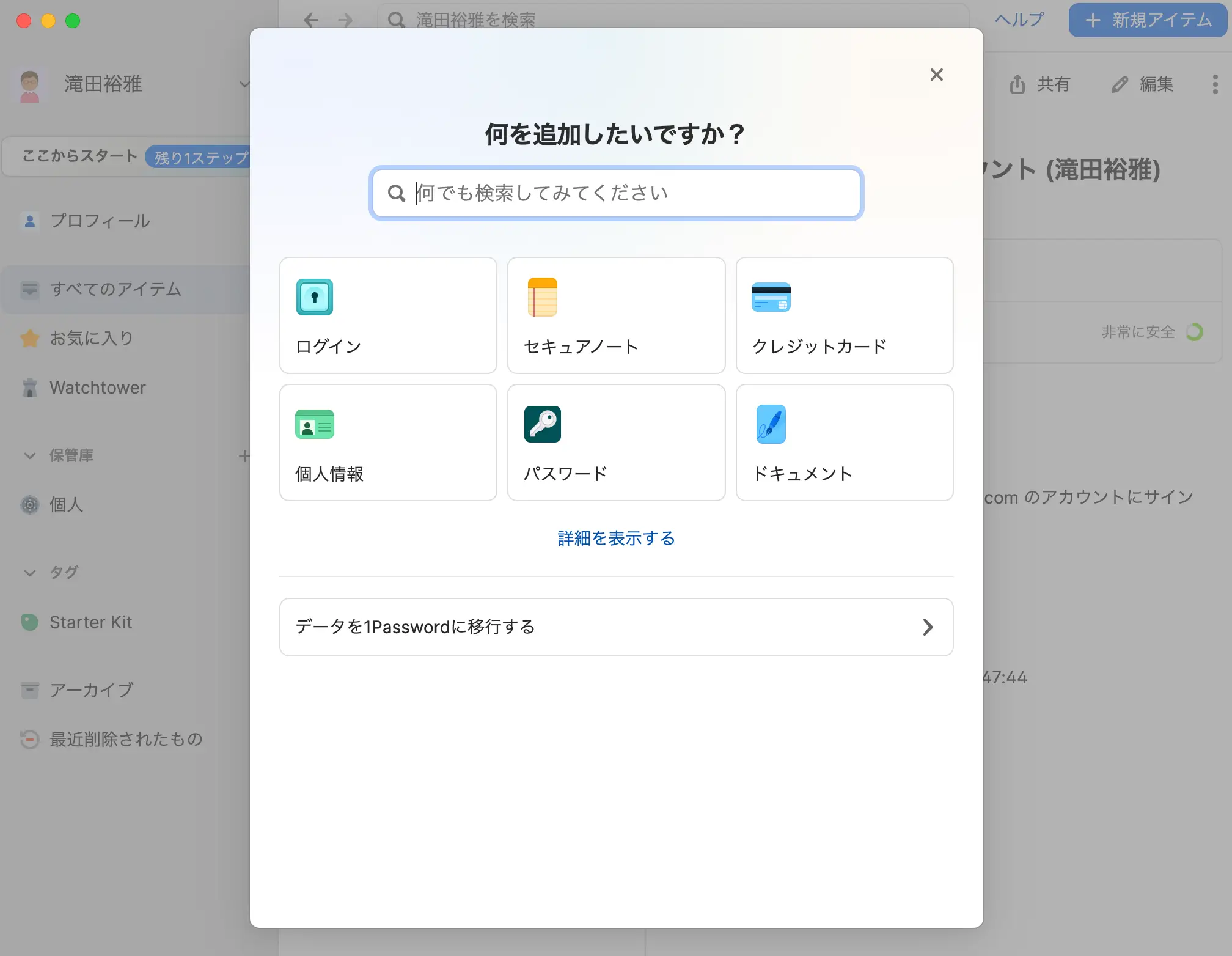Collapse the 保管庫 section

[x=29, y=456]
